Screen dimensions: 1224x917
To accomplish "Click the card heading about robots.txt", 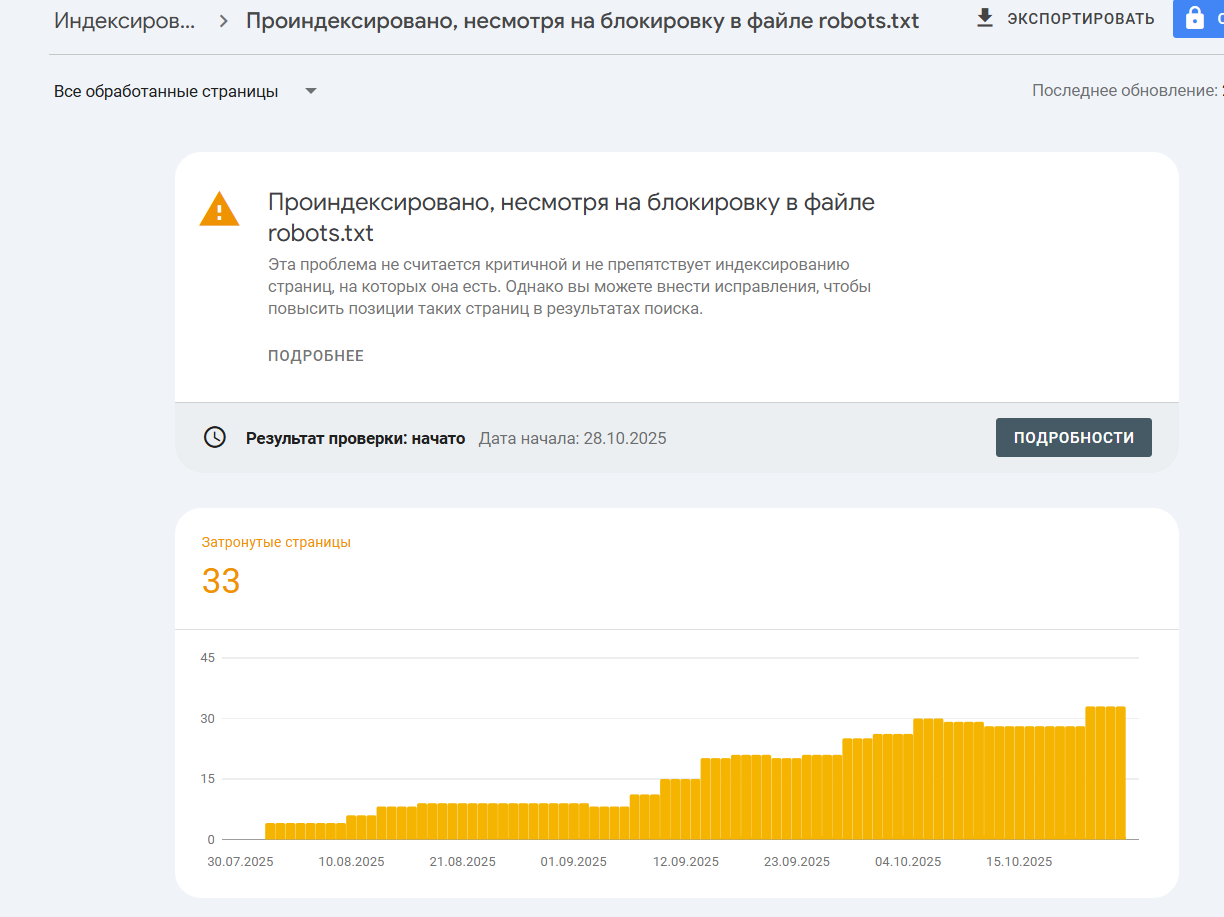I will coord(571,218).
